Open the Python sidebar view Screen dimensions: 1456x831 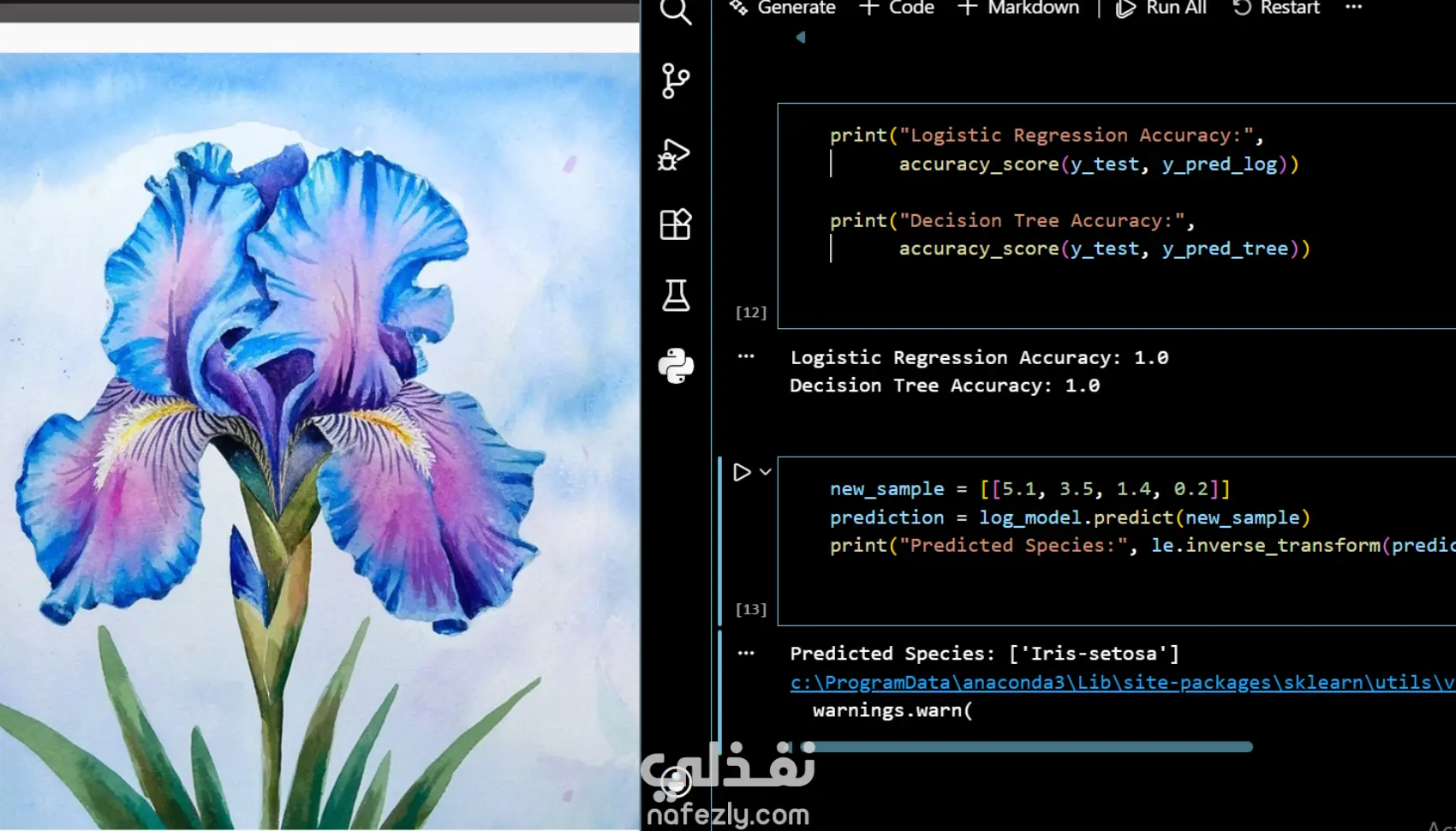click(x=676, y=366)
